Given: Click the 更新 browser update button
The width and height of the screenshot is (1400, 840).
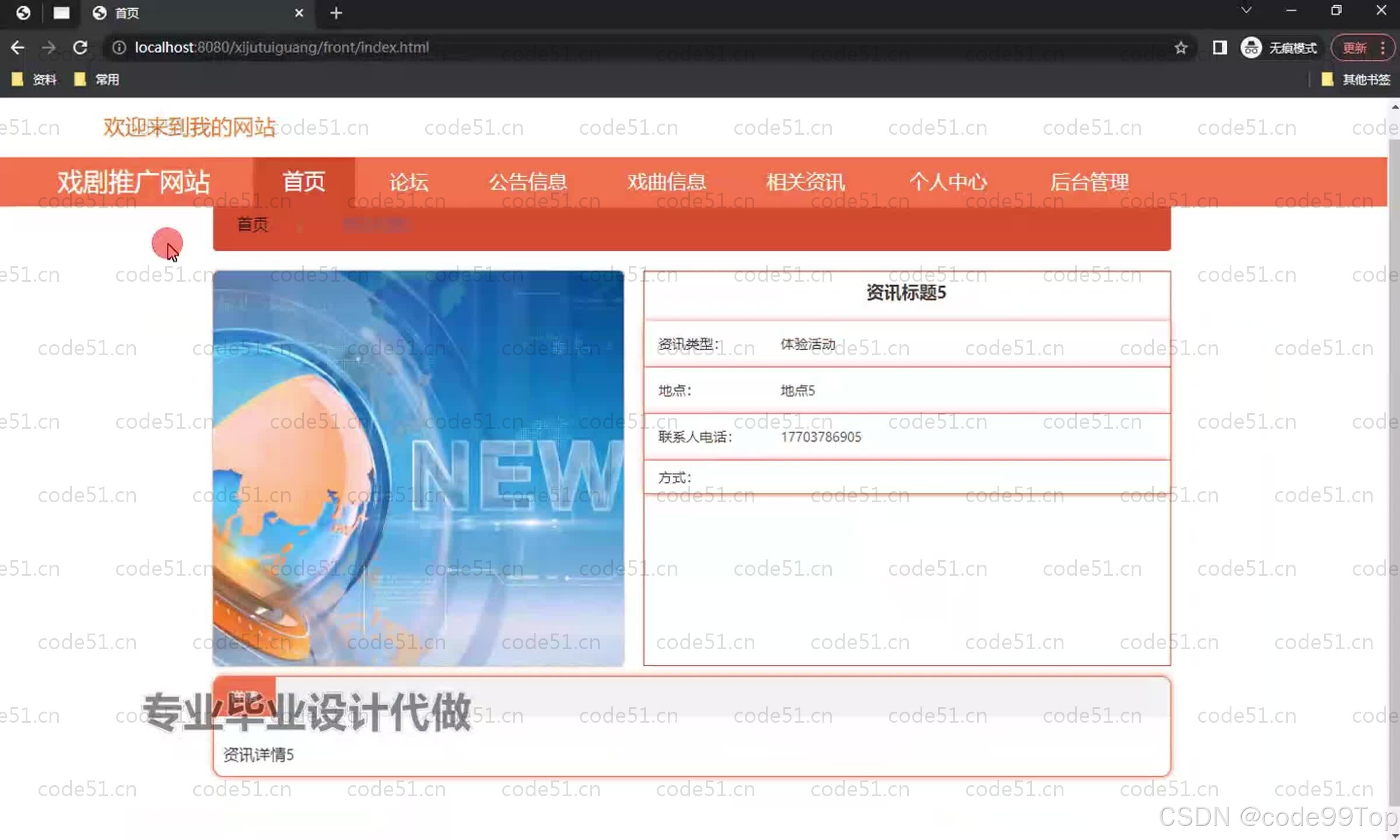Looking at the screenshot, I should pyautogui.click(x=1354, y=47).
